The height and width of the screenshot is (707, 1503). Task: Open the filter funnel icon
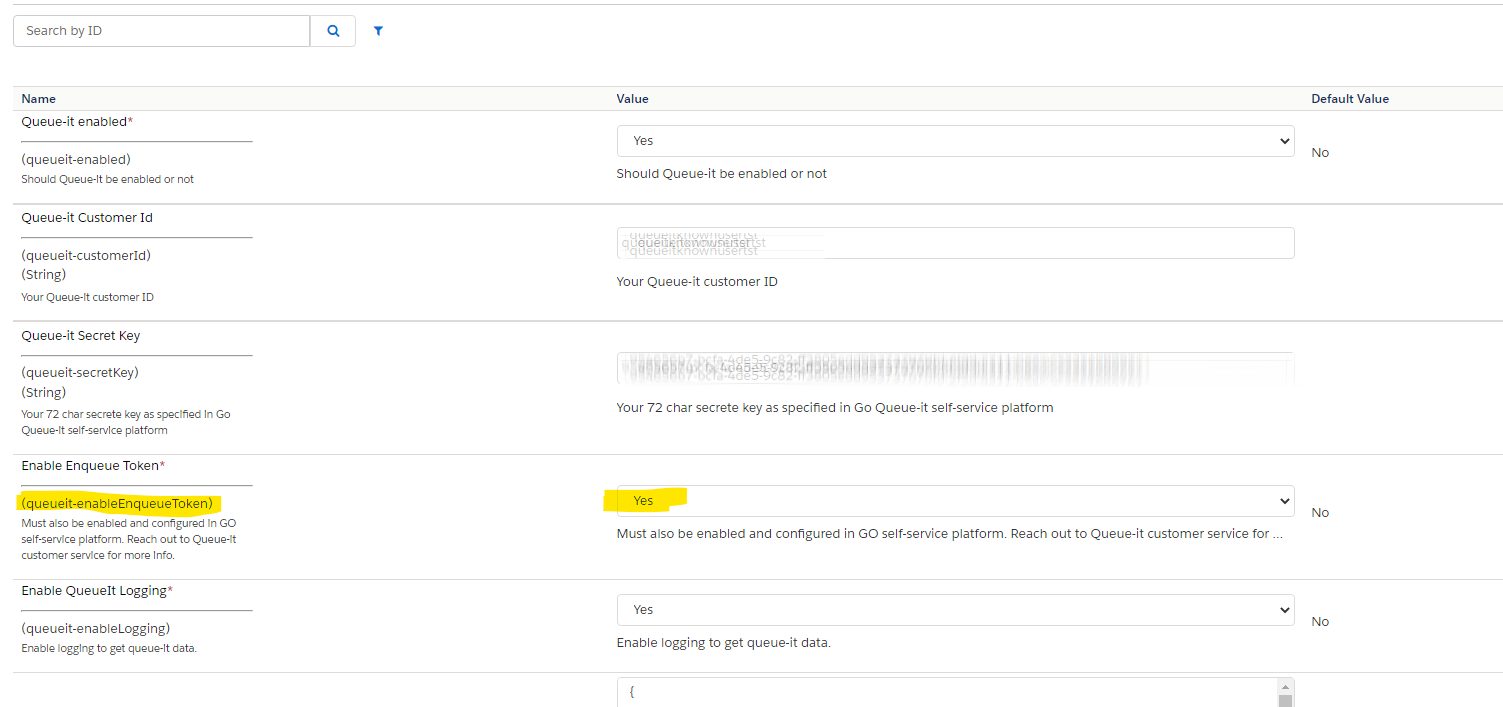coord(379,31)
